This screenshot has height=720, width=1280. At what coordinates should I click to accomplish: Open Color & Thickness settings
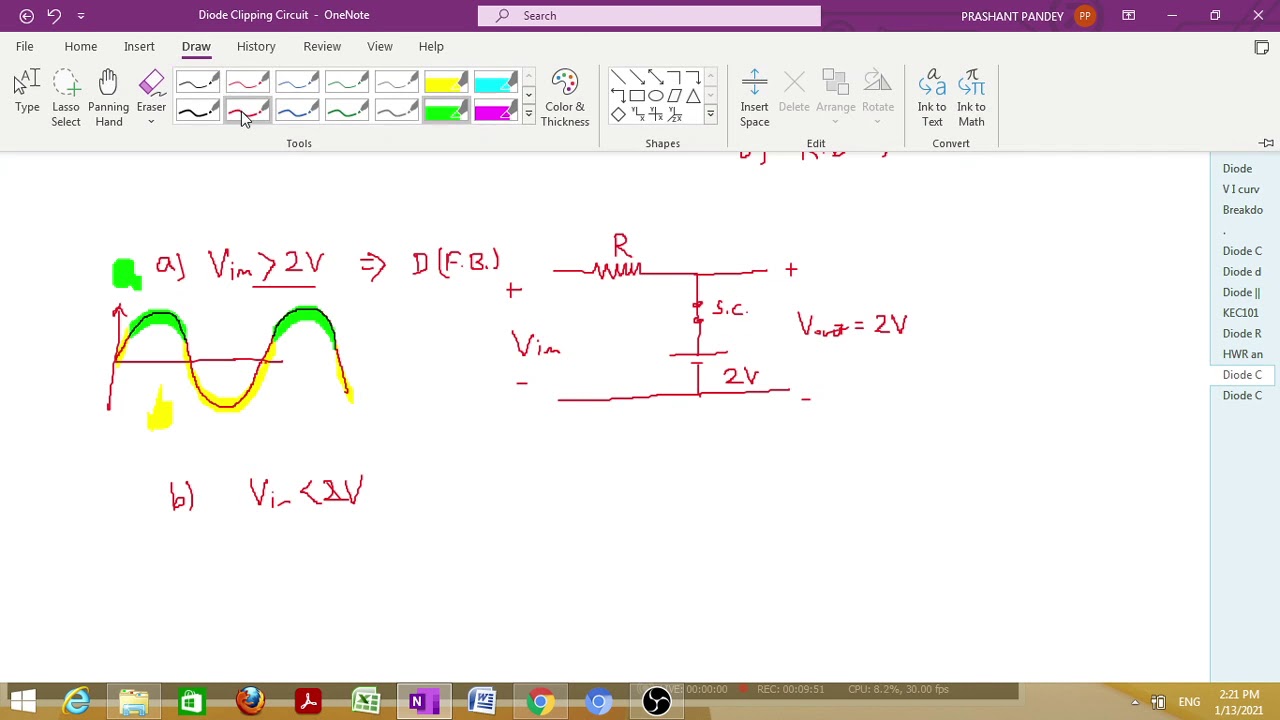[565, 97]
